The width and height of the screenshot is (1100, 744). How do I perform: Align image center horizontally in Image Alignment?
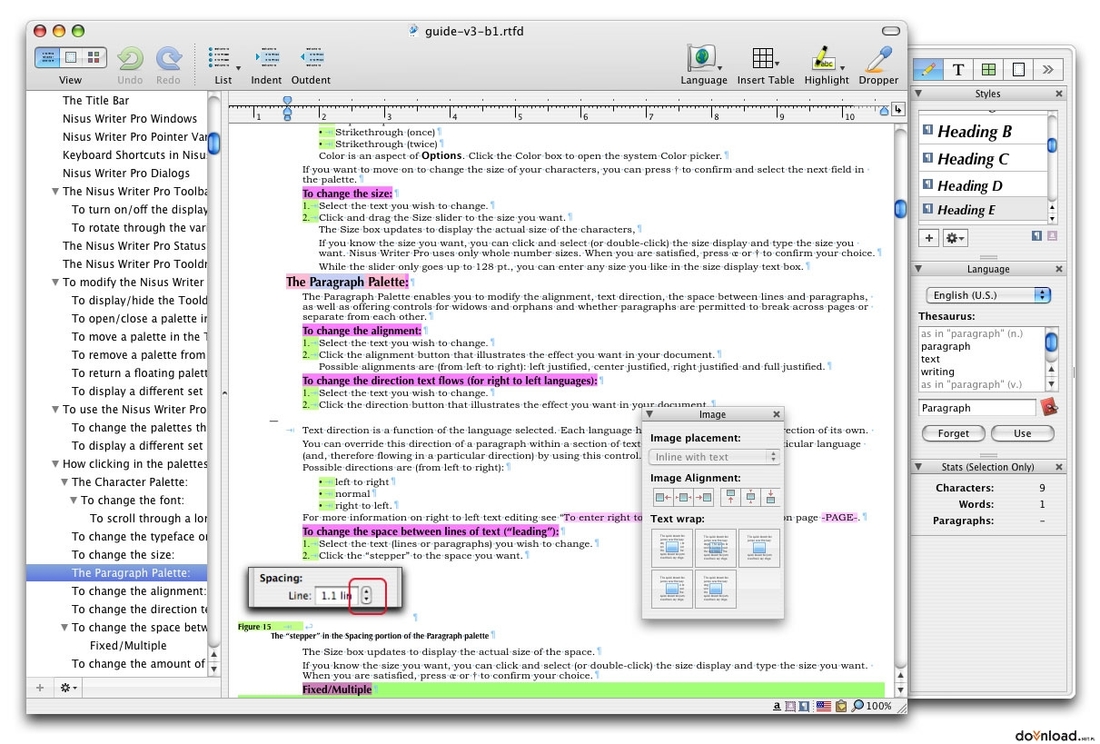pos(683,497)
